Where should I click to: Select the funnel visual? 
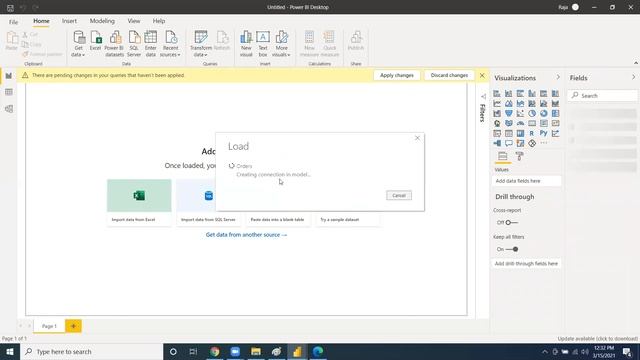(509, 113)
